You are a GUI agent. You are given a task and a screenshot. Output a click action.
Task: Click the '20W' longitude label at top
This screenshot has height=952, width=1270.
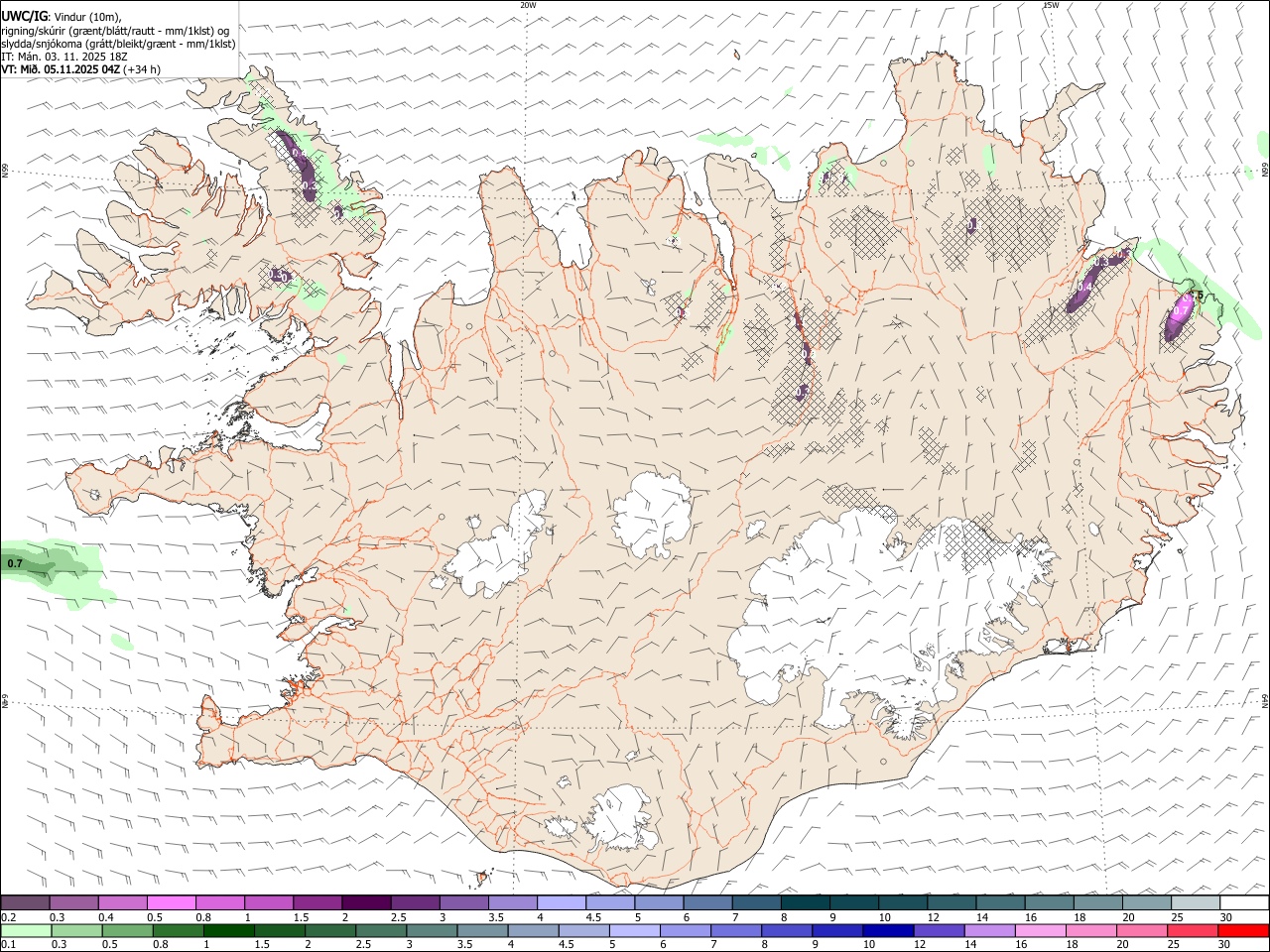coord(528,5)
